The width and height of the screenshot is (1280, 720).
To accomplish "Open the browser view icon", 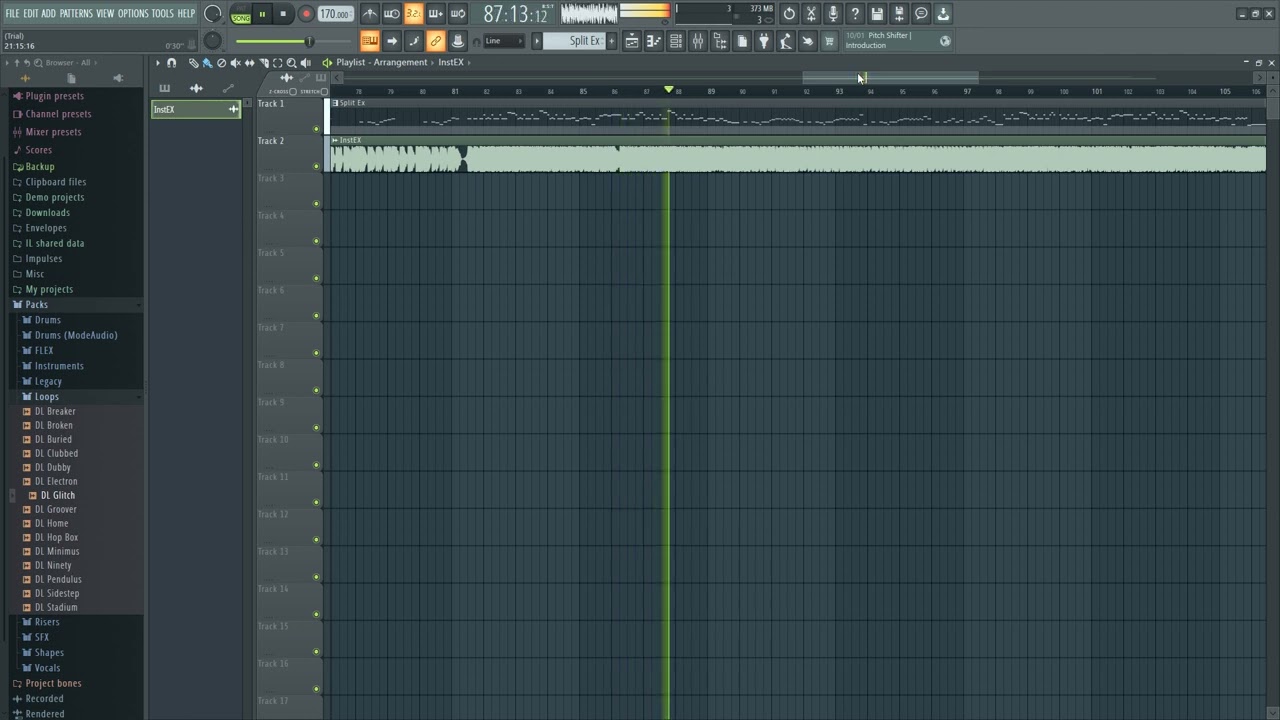I will coord(720,41).
